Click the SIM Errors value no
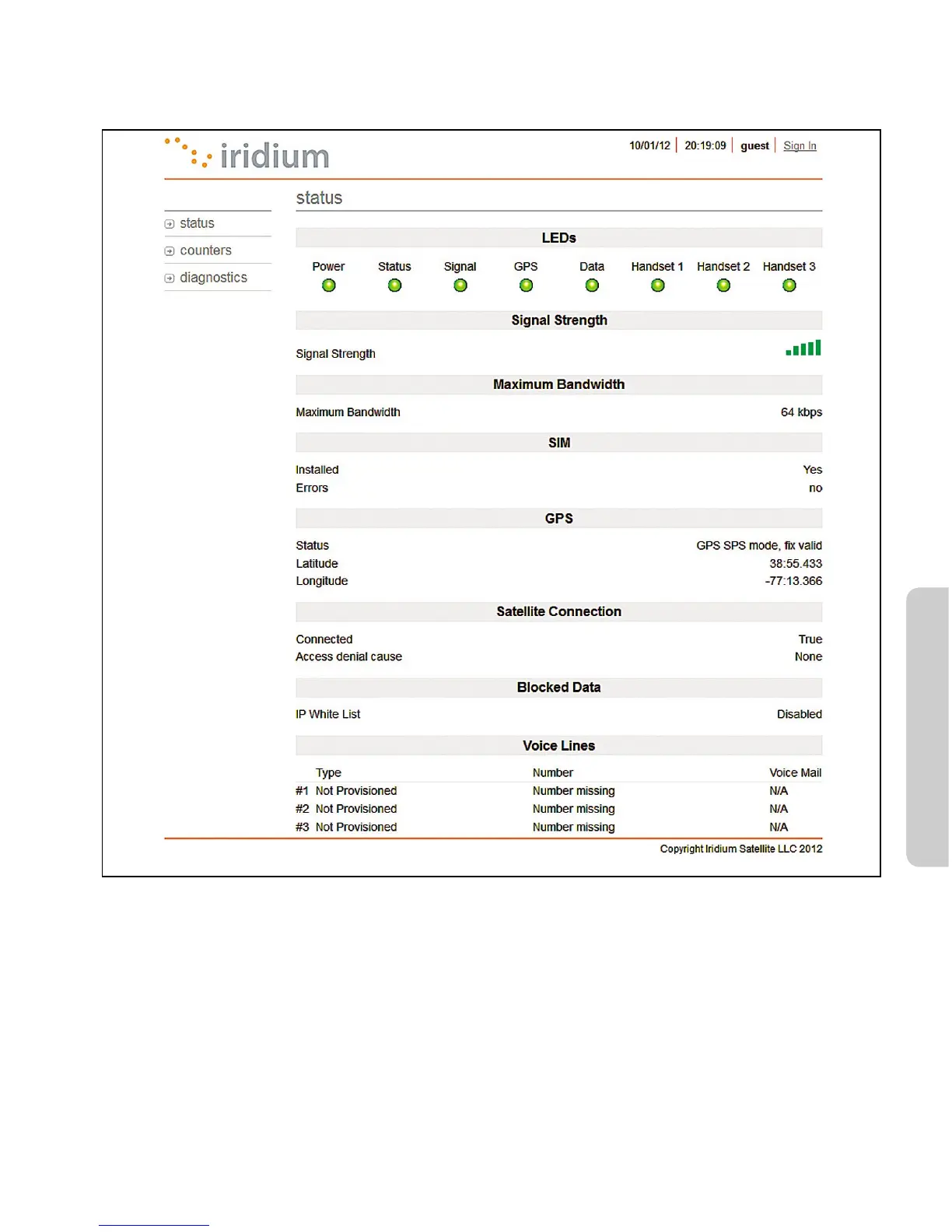The height and width of the screenshot is (1232, 952). coord(815,488)
